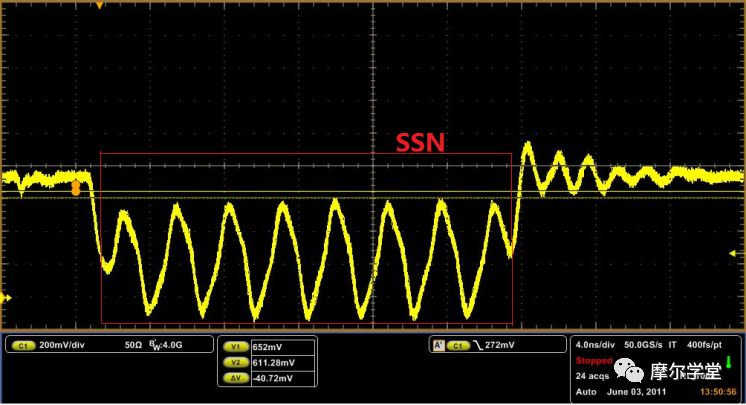Click the orange cursor handle on the waveform
Viewport: 746px width, 405px height.
[x=75, y=188]
